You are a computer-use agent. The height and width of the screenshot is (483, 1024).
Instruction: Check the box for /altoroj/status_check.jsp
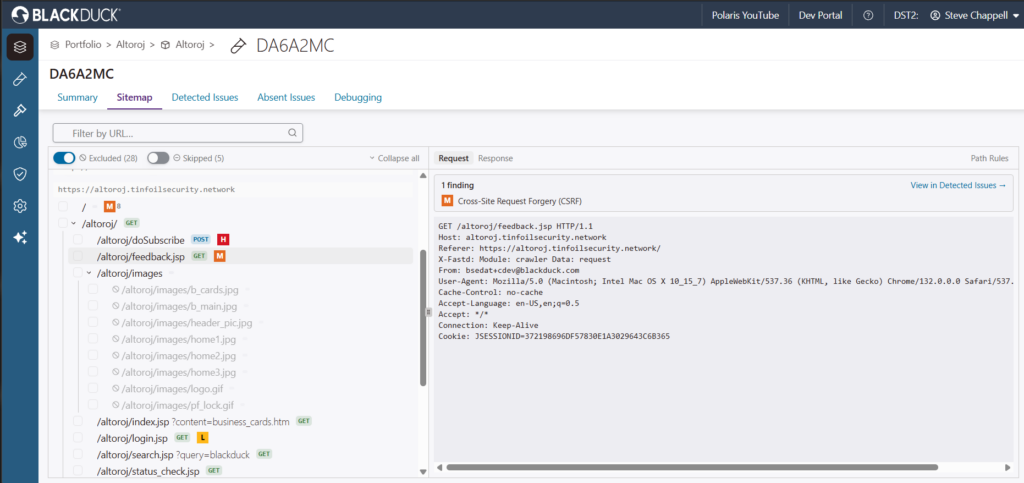point(78,471)
